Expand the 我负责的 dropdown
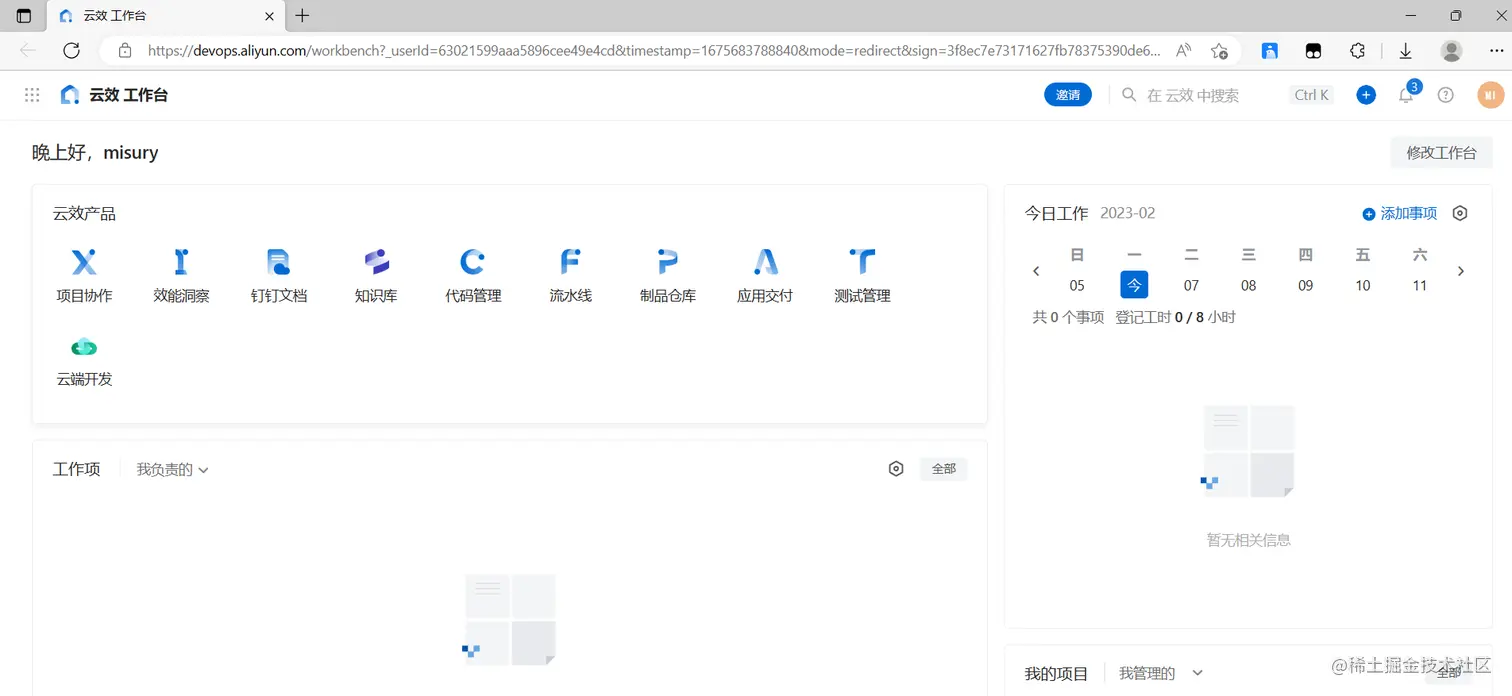 point(172,469)
